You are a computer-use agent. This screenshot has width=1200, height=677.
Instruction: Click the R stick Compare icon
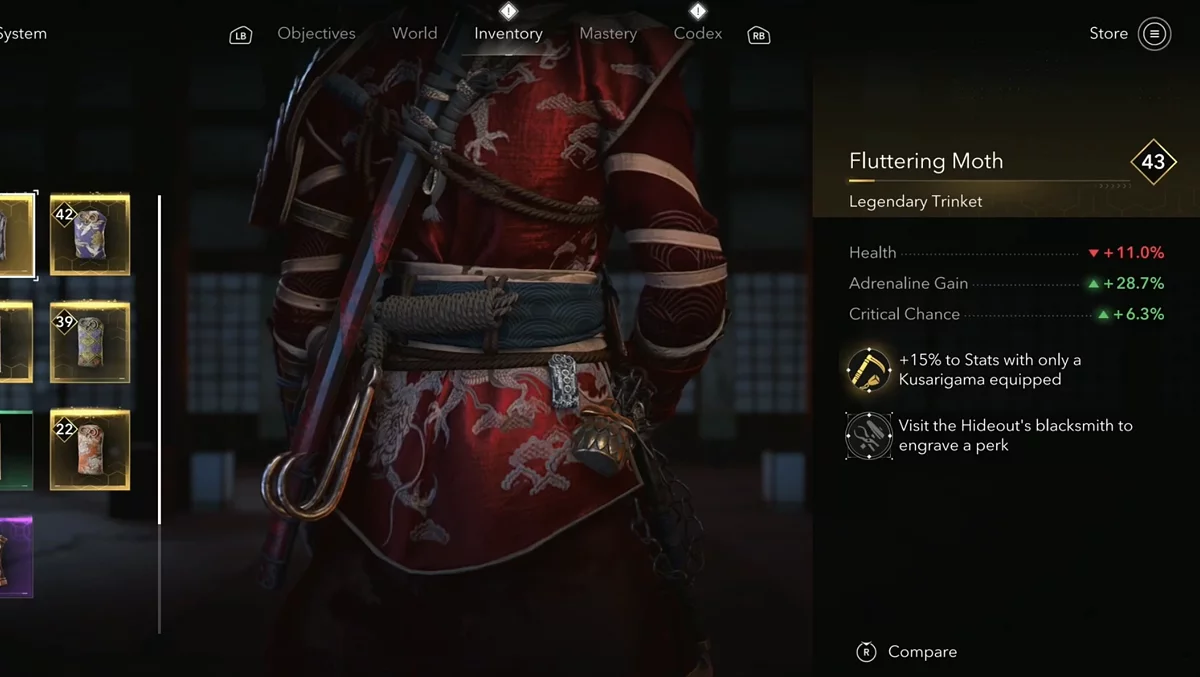coord(867,652)
